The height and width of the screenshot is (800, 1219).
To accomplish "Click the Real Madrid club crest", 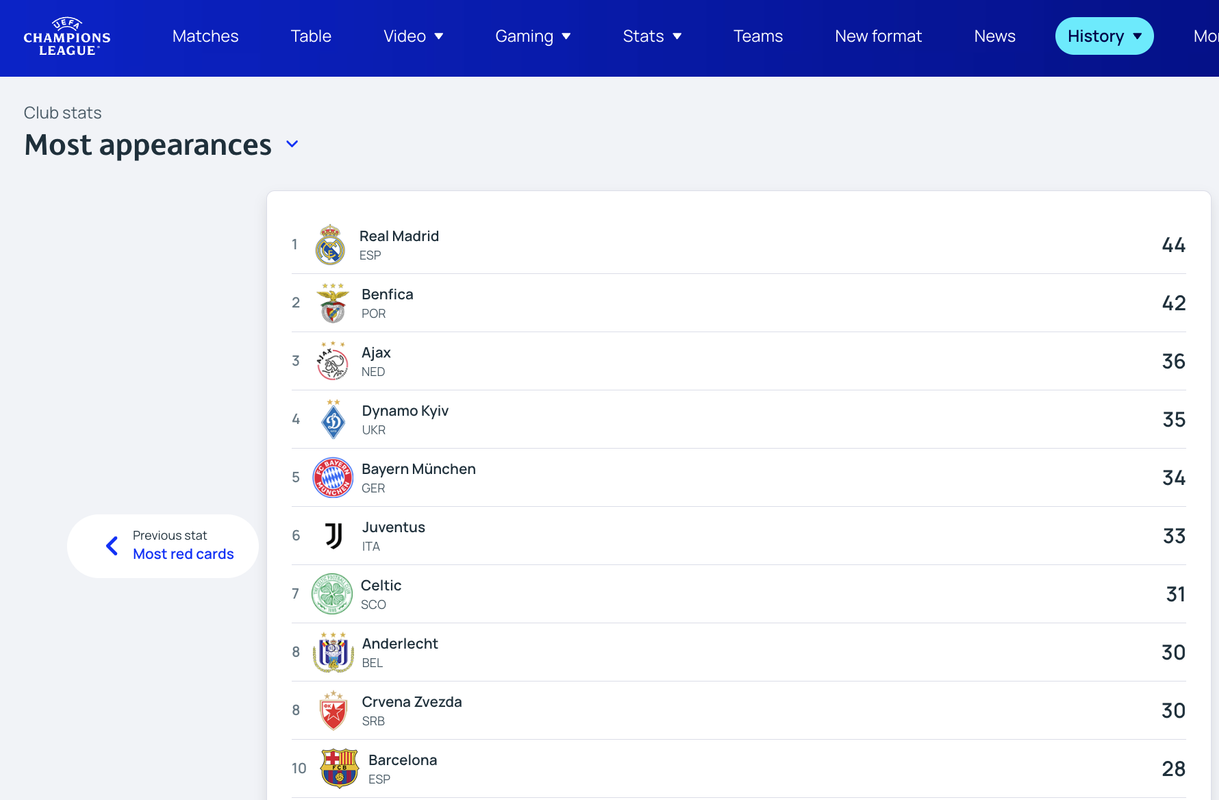I will coord(331,245).
